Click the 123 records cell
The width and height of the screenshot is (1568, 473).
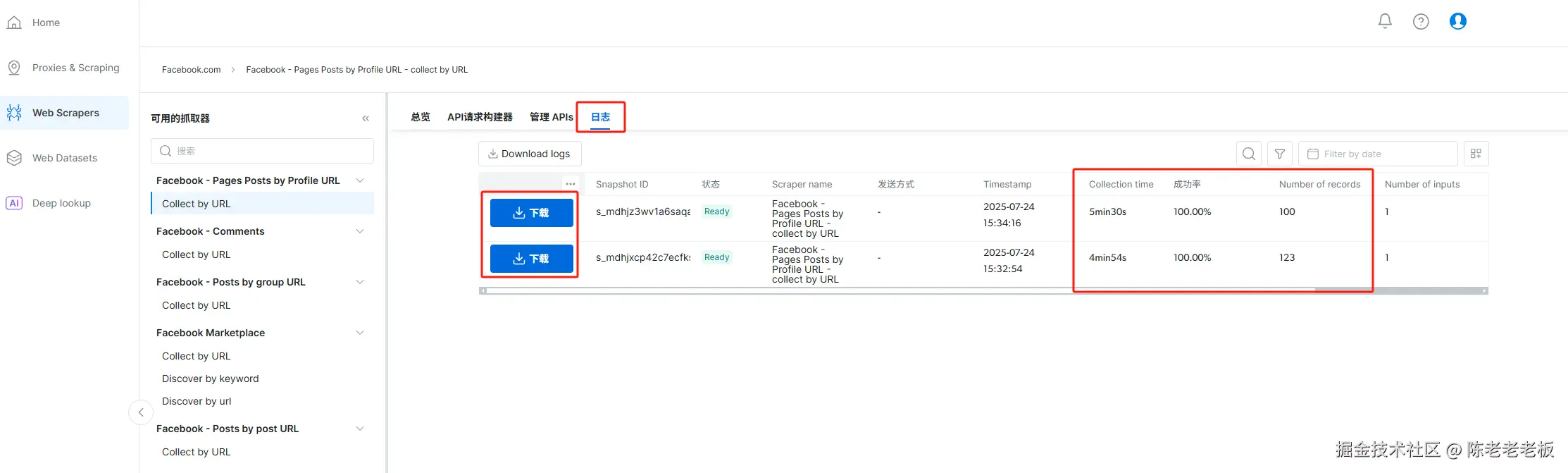click(1287, 257)
